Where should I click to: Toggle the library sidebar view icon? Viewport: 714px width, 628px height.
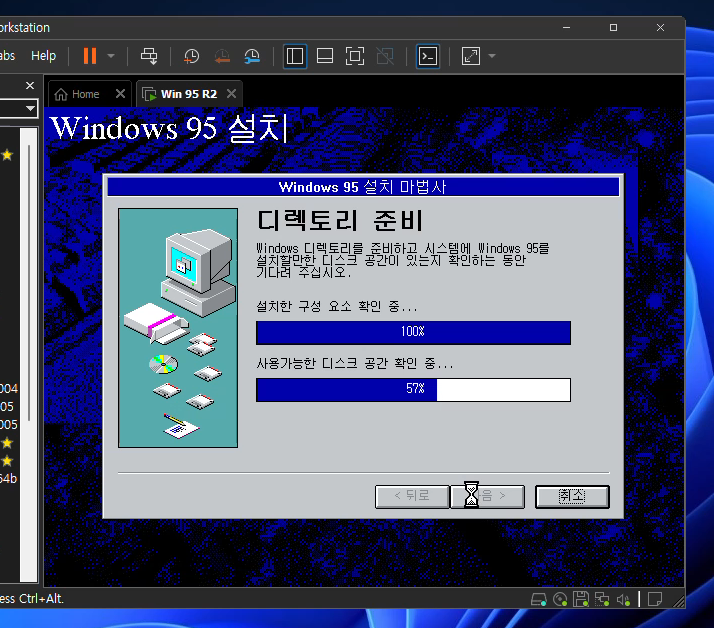point(295,56)
